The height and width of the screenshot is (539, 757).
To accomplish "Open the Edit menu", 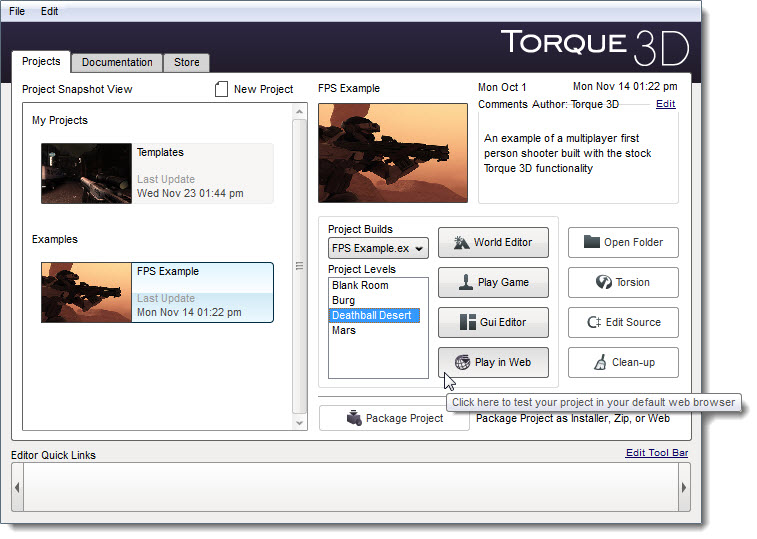I will click(49, 11).
